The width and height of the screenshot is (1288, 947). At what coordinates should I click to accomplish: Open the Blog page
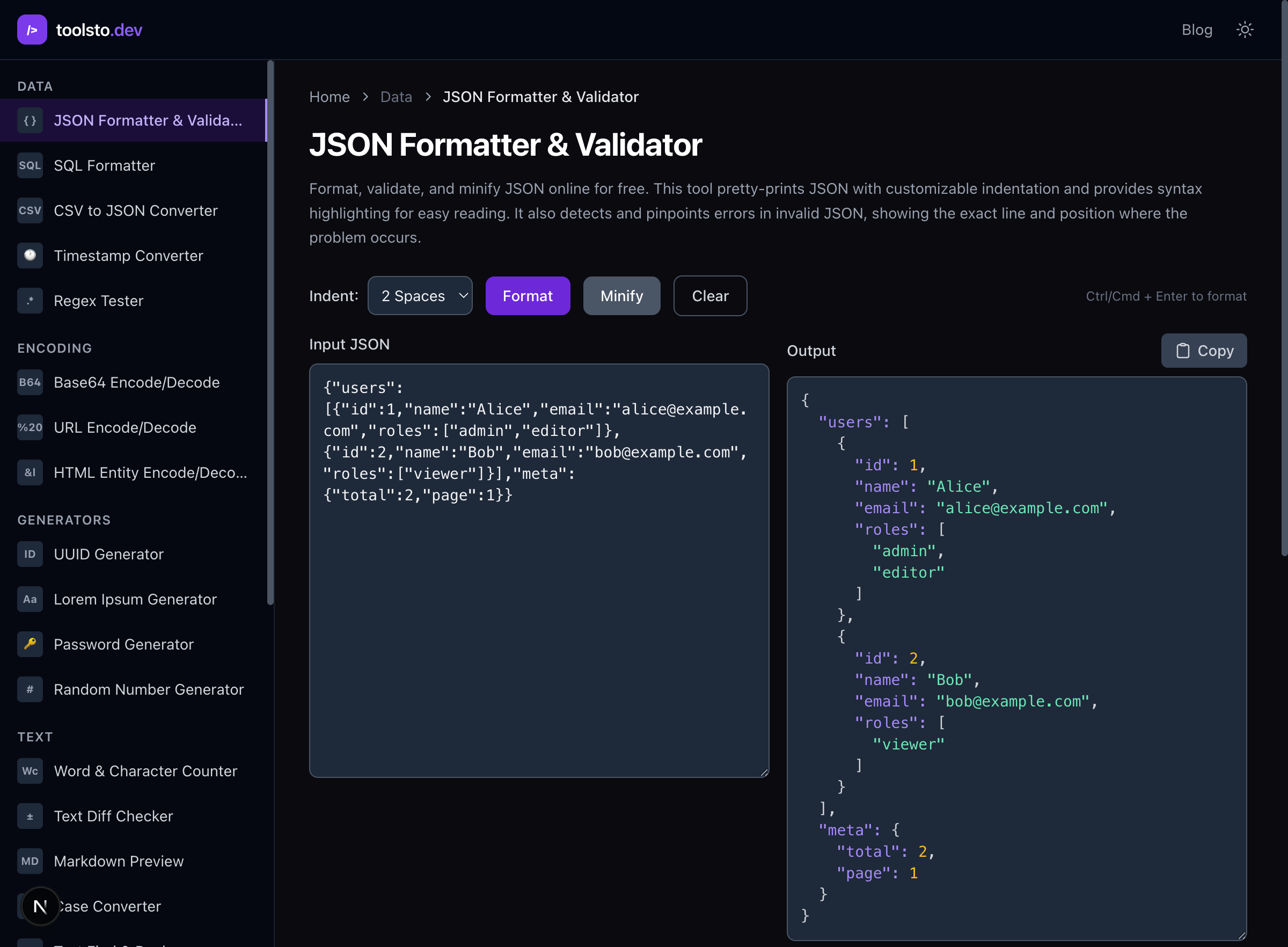pos(1197,29)
